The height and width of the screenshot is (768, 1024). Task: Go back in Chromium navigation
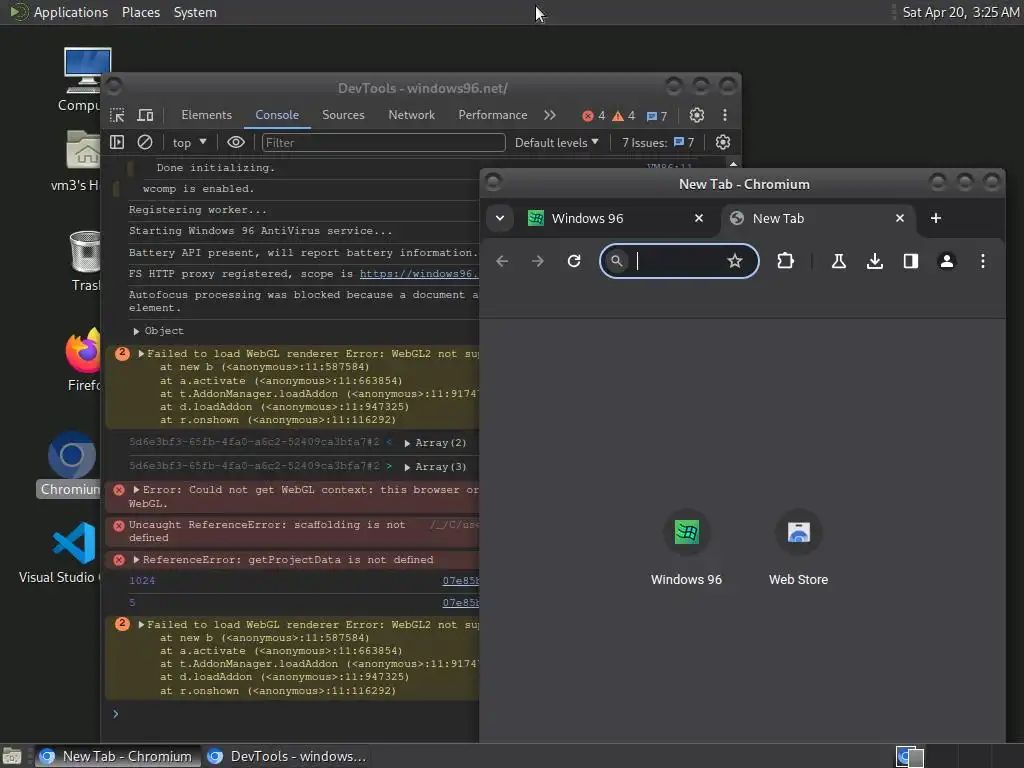502,261
